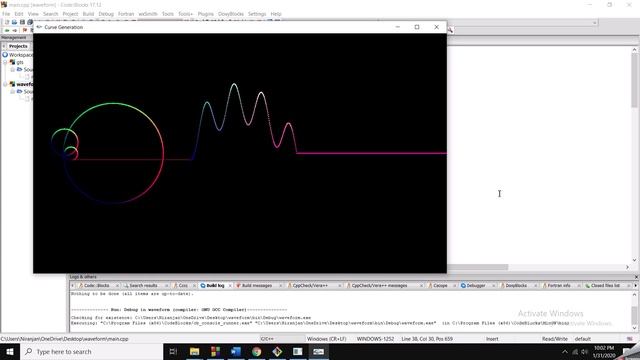This screenshot has height=360, width=640.
Task: Open the Fortran menu
Action: click(126, 14)
